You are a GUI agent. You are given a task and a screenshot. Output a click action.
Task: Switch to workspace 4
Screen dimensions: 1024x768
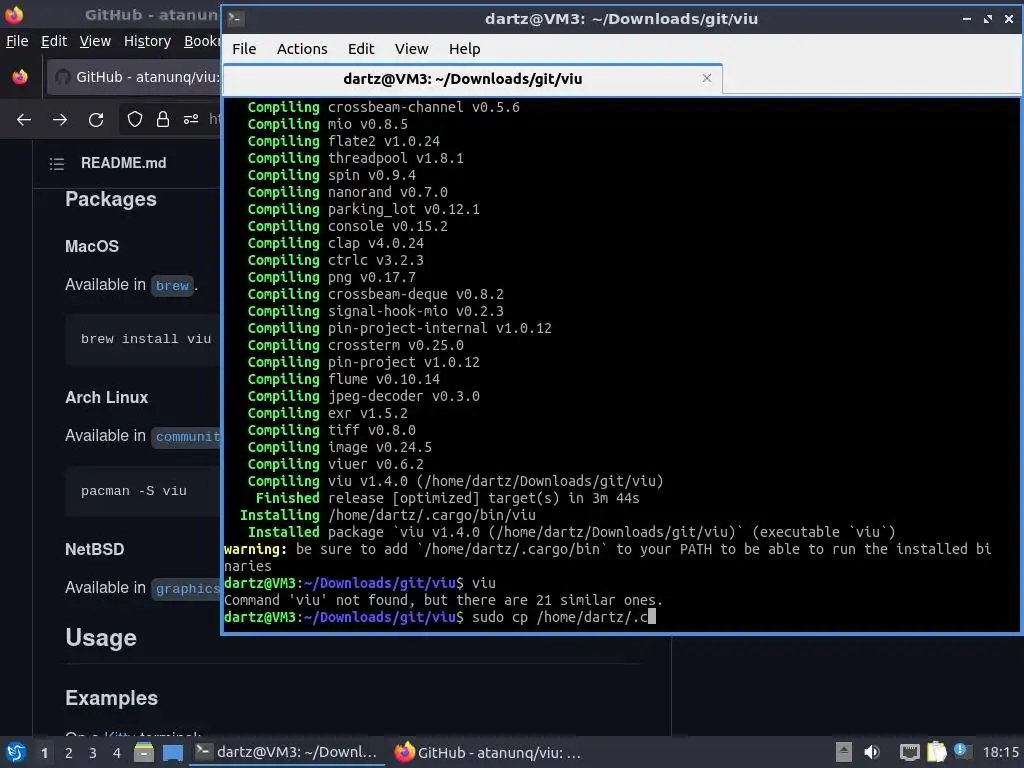tap(117, 753)
